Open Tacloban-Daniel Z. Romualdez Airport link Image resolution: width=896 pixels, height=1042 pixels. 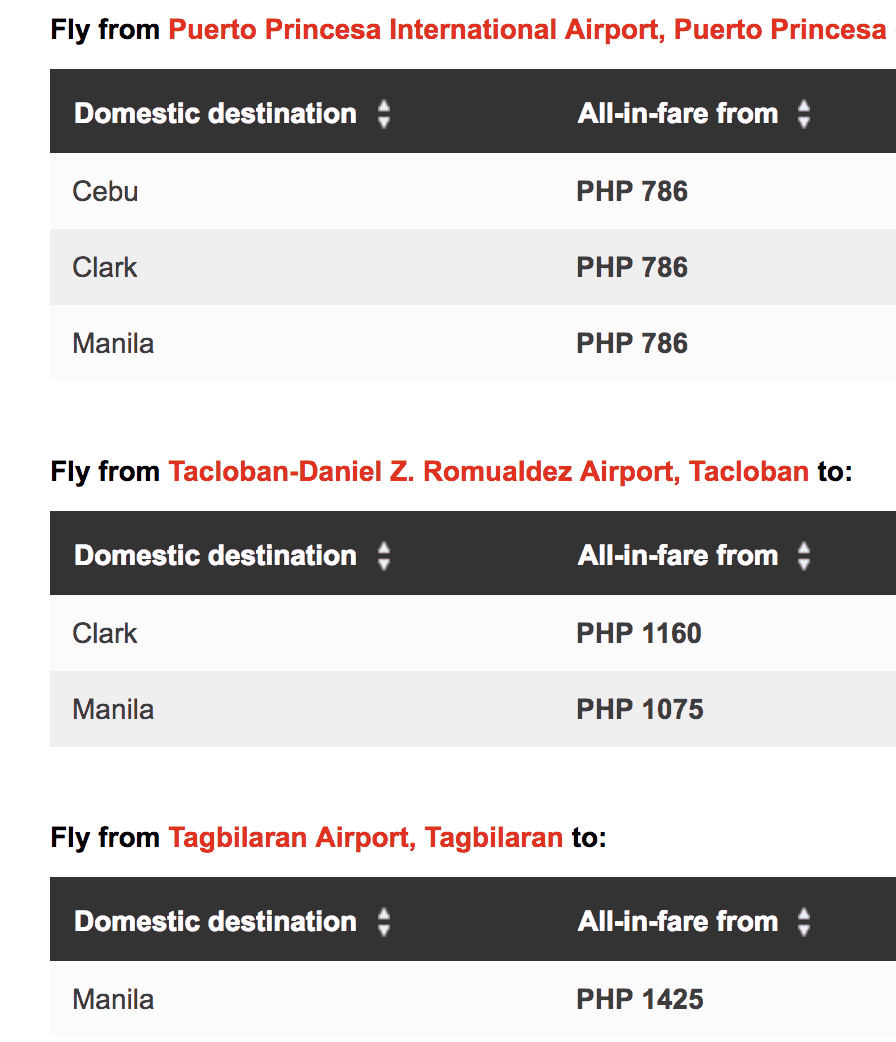click(488, 471)
